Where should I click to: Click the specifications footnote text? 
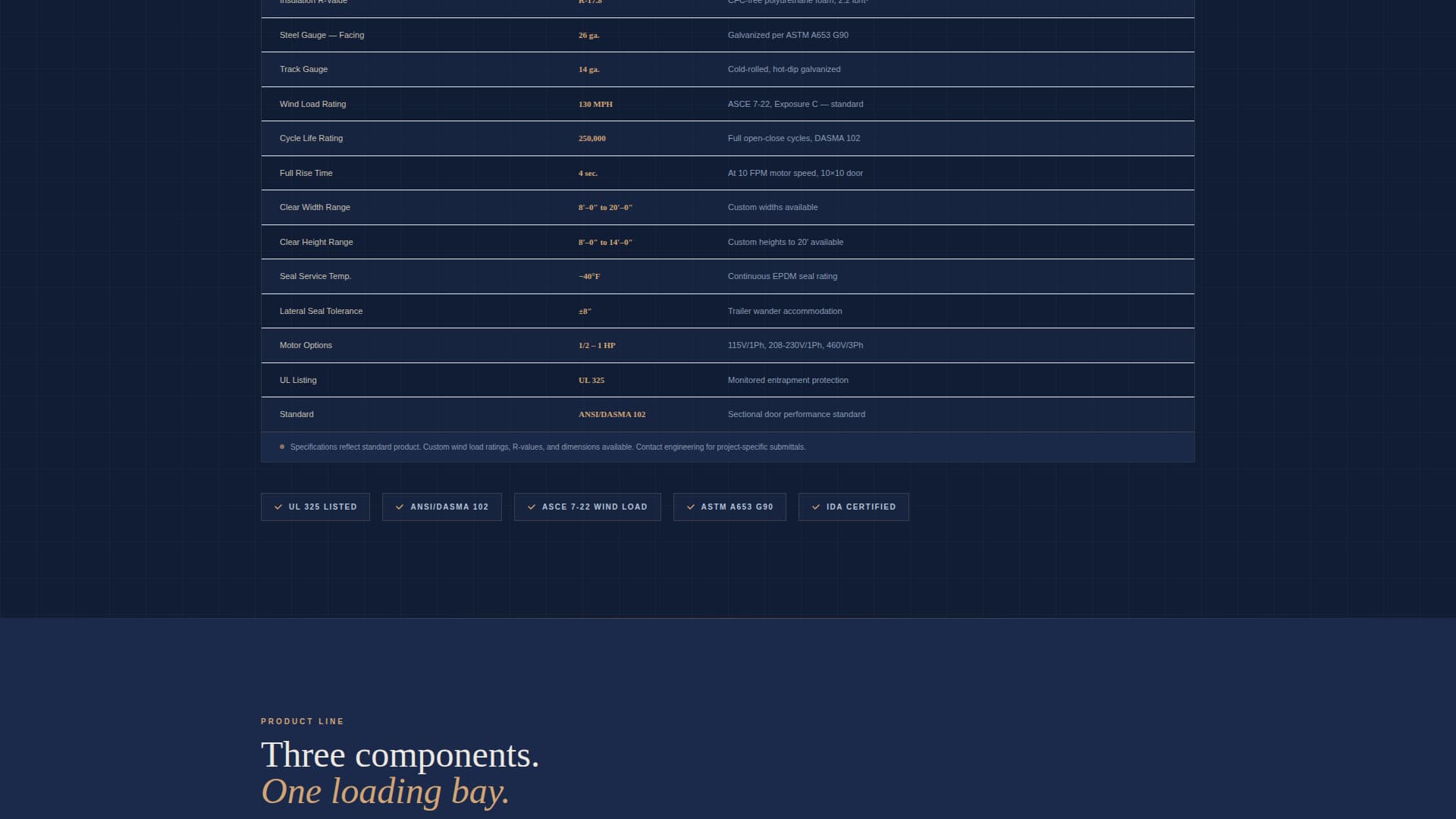(x=547, y=447)
